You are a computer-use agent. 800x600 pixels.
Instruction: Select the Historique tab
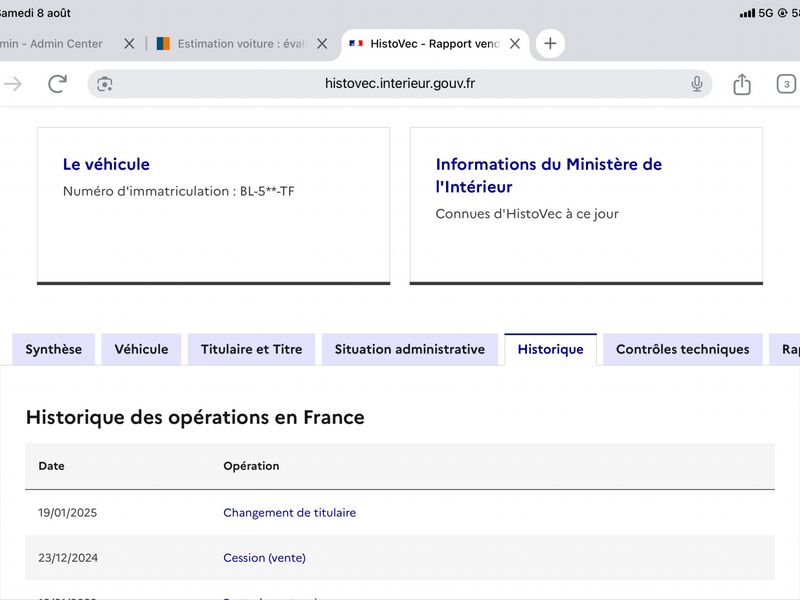[551, 349]
